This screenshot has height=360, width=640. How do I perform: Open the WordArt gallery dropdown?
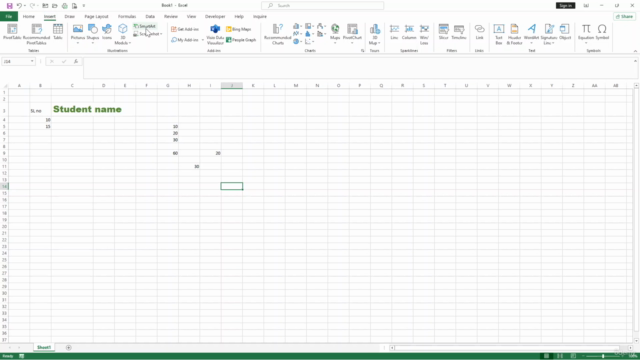pyautogui.click(x=531, y=43)
